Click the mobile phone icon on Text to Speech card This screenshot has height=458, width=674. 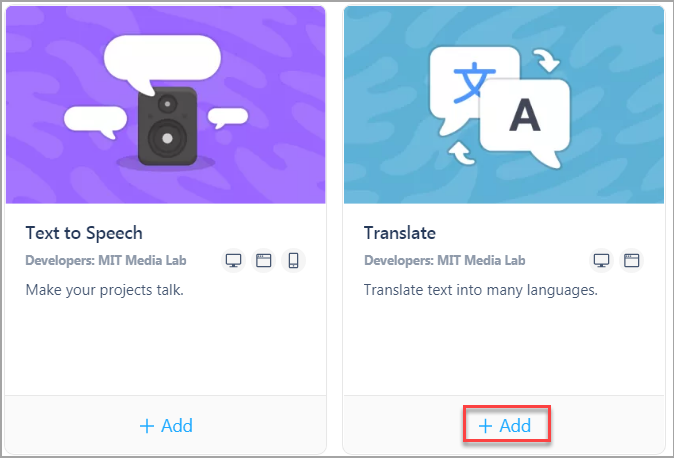294,261
